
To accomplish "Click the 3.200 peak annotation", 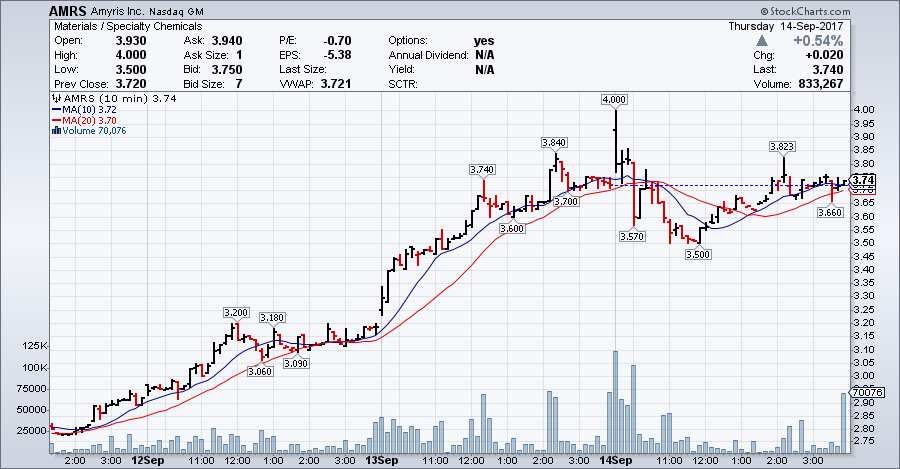I will [x=234, y=312].
